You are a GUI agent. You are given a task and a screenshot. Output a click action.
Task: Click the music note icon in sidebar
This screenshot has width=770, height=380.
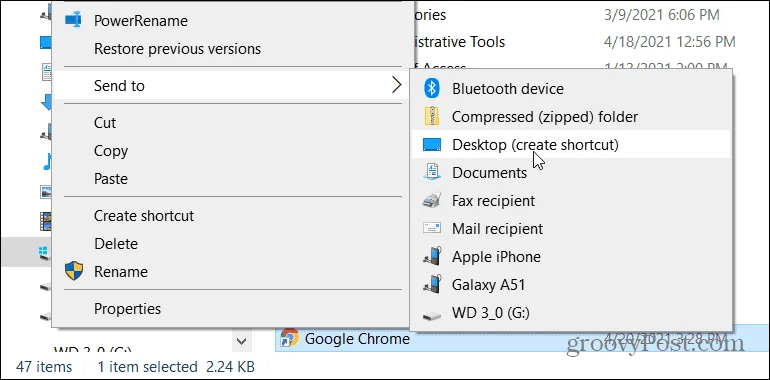point(47,161)
